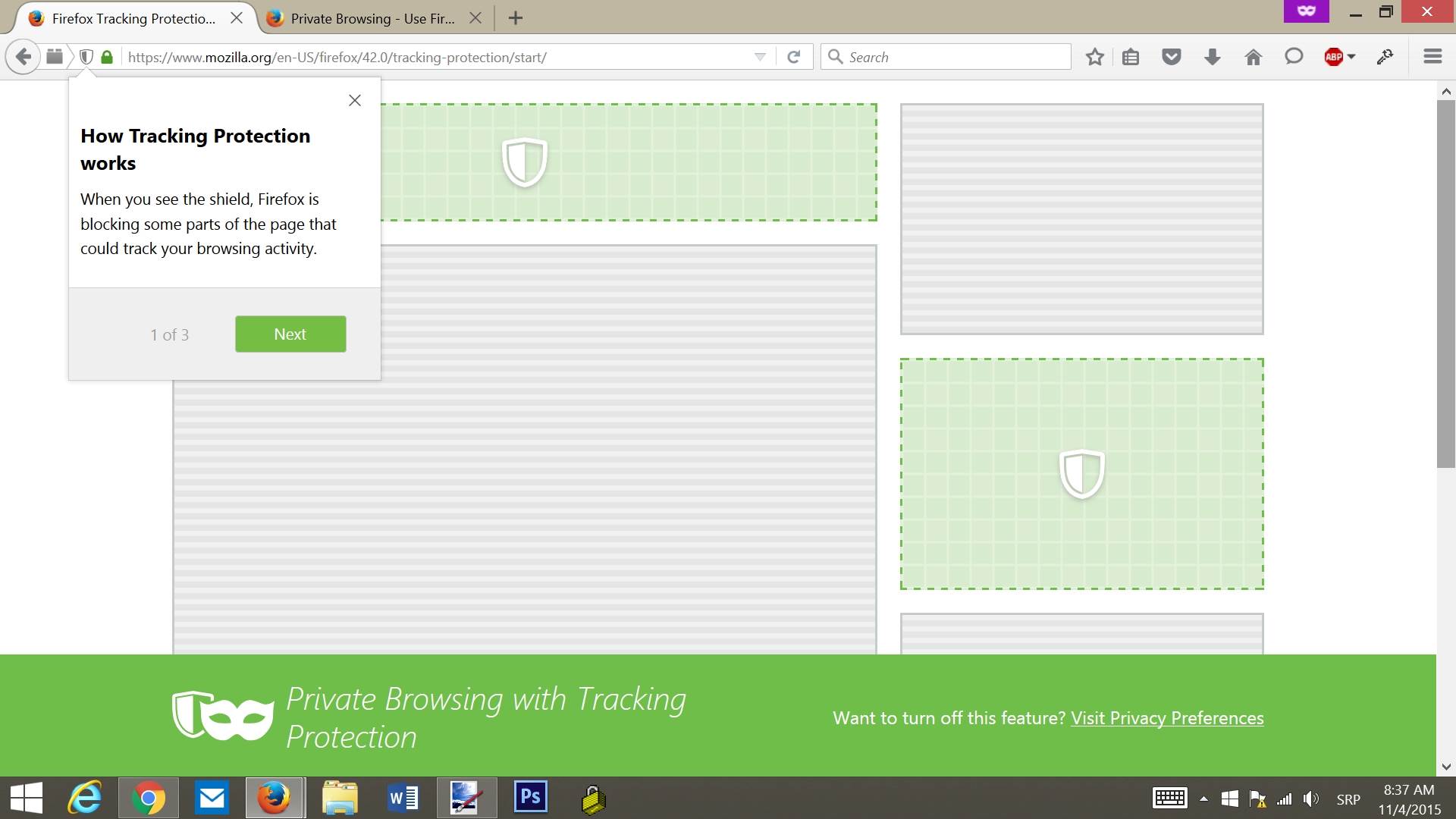Dismiss the How Tracking Protection works popup
The image size is (1456, 819).
(x=354, y=99)
